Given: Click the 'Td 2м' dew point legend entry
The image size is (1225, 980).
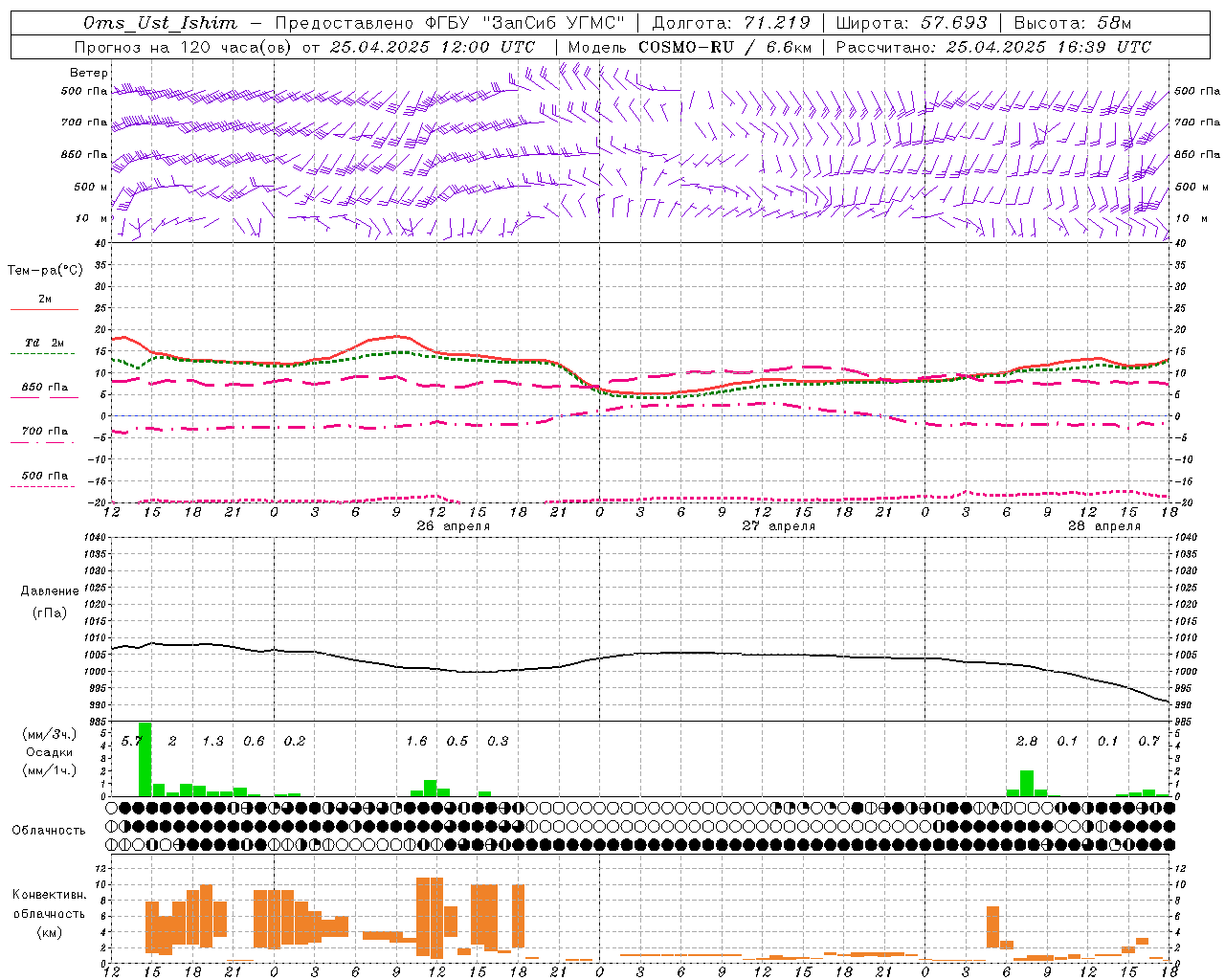Looking at the screenshot, I should pos(45,343).
